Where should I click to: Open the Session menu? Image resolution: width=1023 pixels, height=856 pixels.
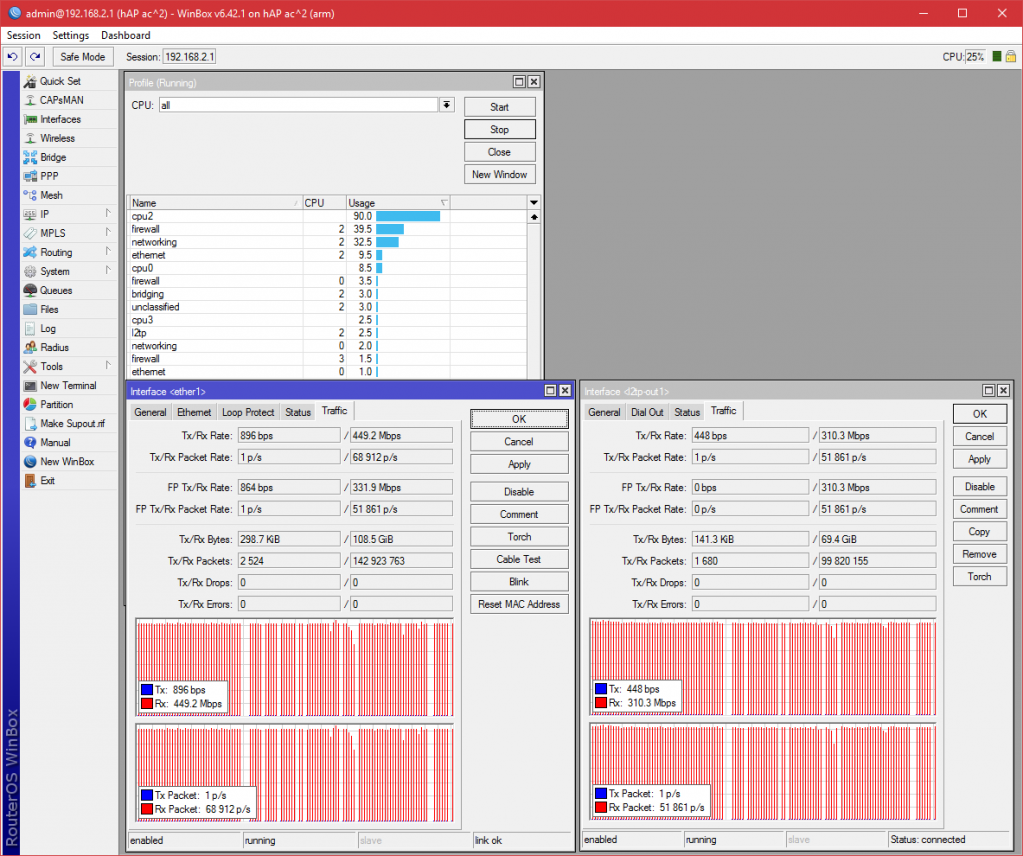[x=23, y=35]
